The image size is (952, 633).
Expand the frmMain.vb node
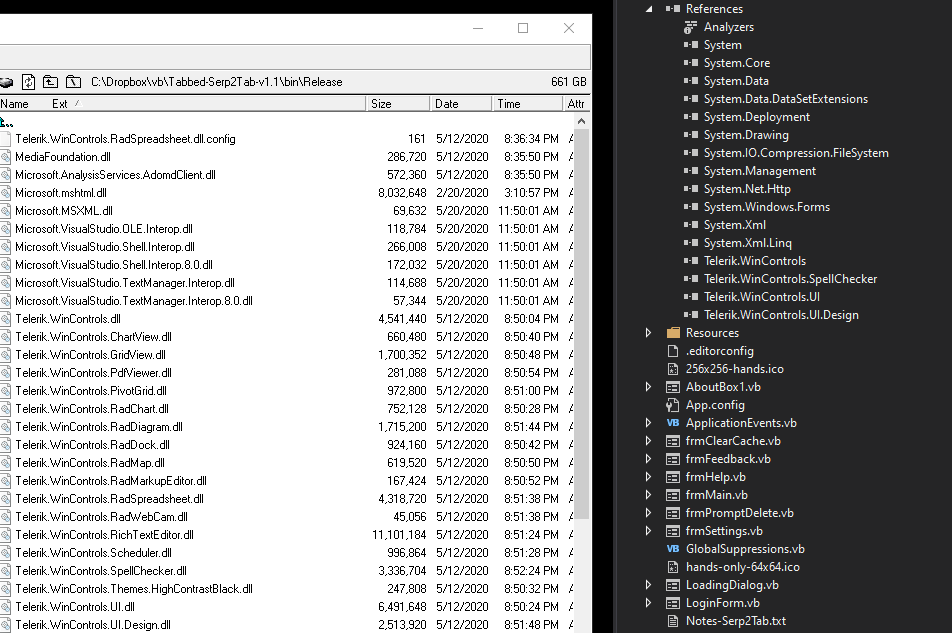[648, 495]
